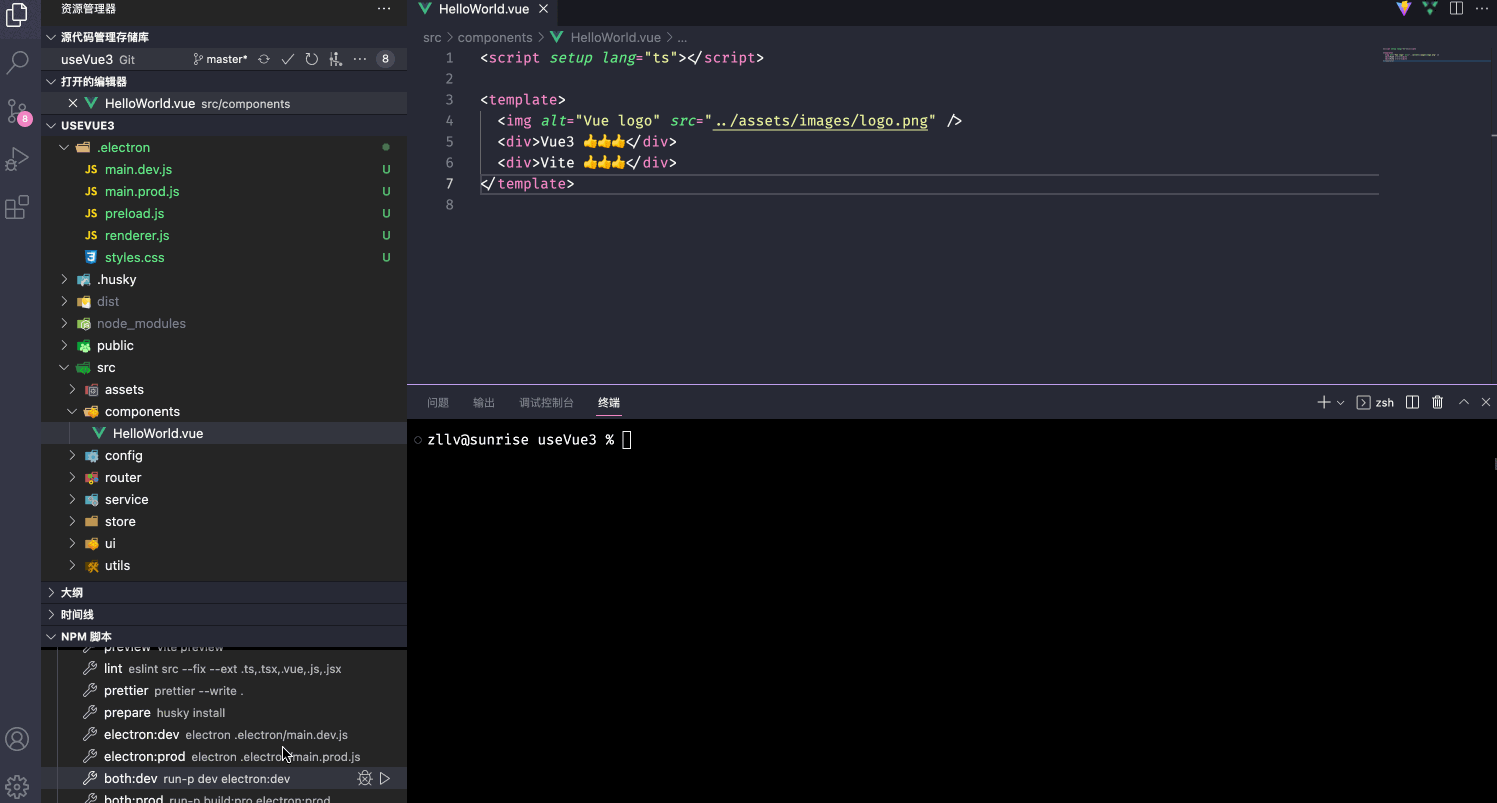This screenshot has height=803, width=1497.
Task: Open main.dev.js file
Action: (x=224, y=169)
